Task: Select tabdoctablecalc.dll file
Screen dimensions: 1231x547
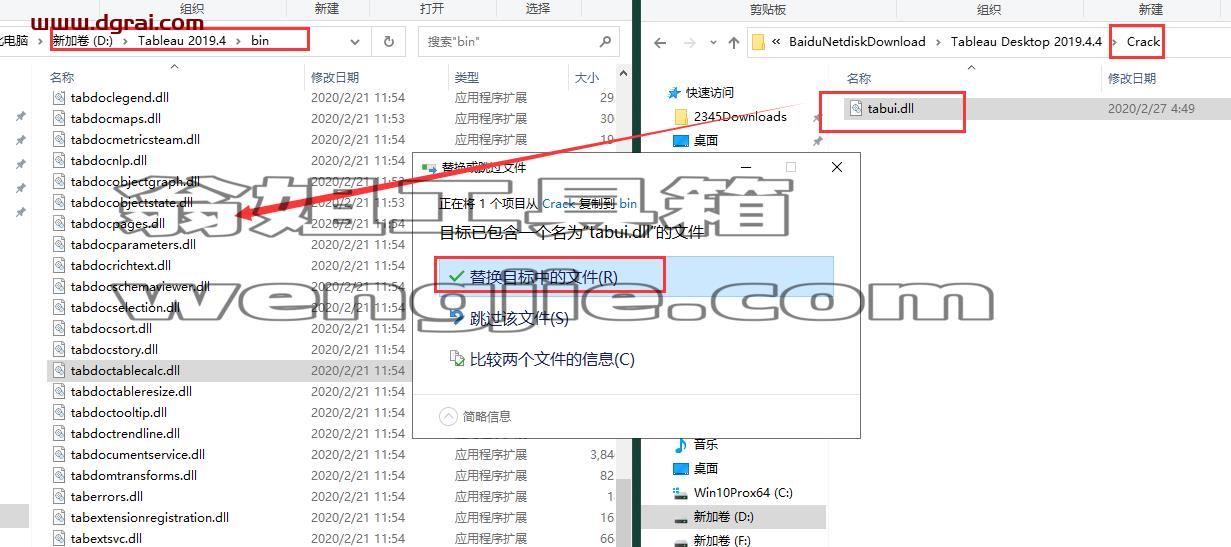Action: pos(125,371)
